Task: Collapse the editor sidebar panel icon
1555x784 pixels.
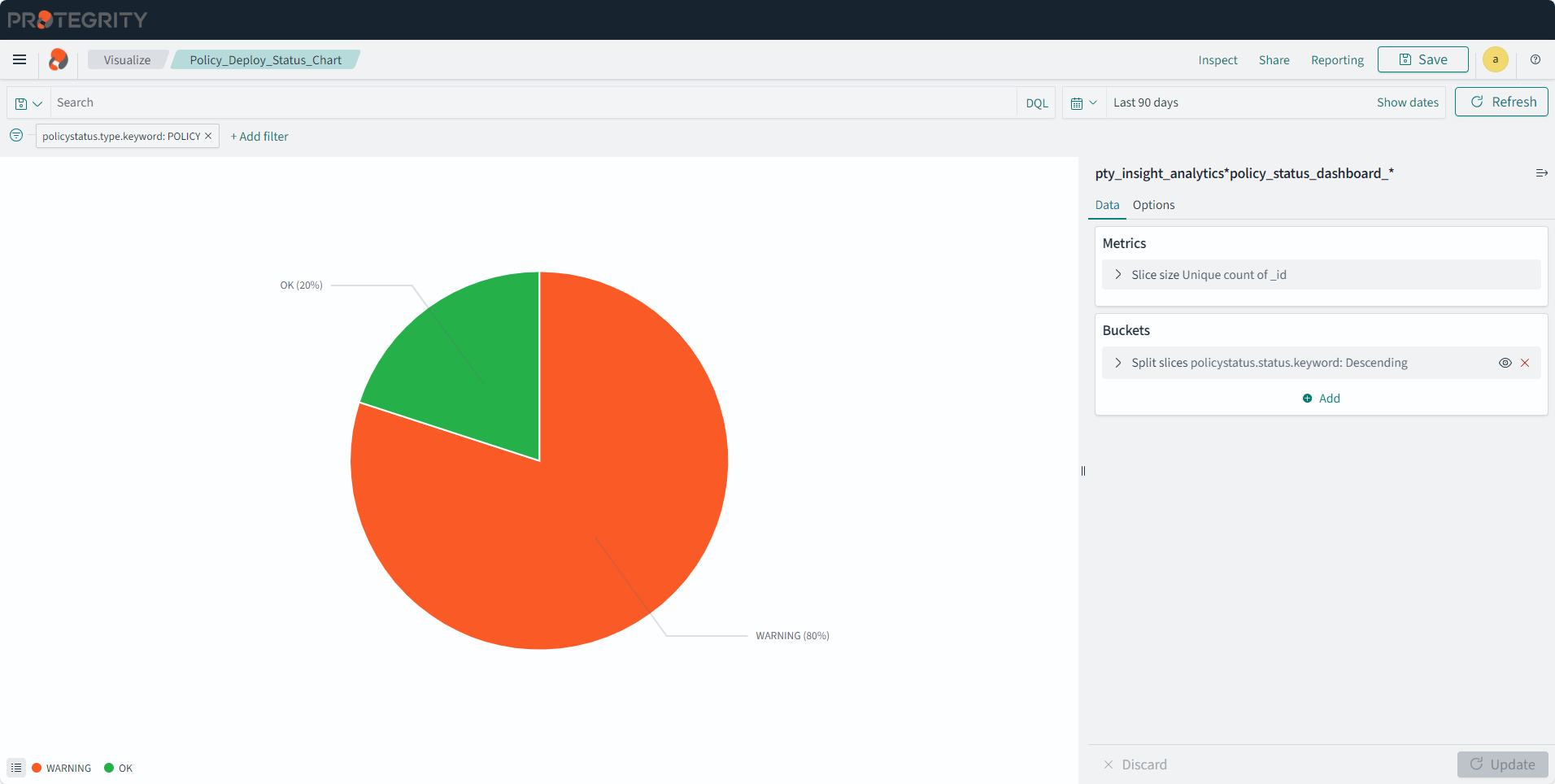Action: click(x=1541, y=173)
